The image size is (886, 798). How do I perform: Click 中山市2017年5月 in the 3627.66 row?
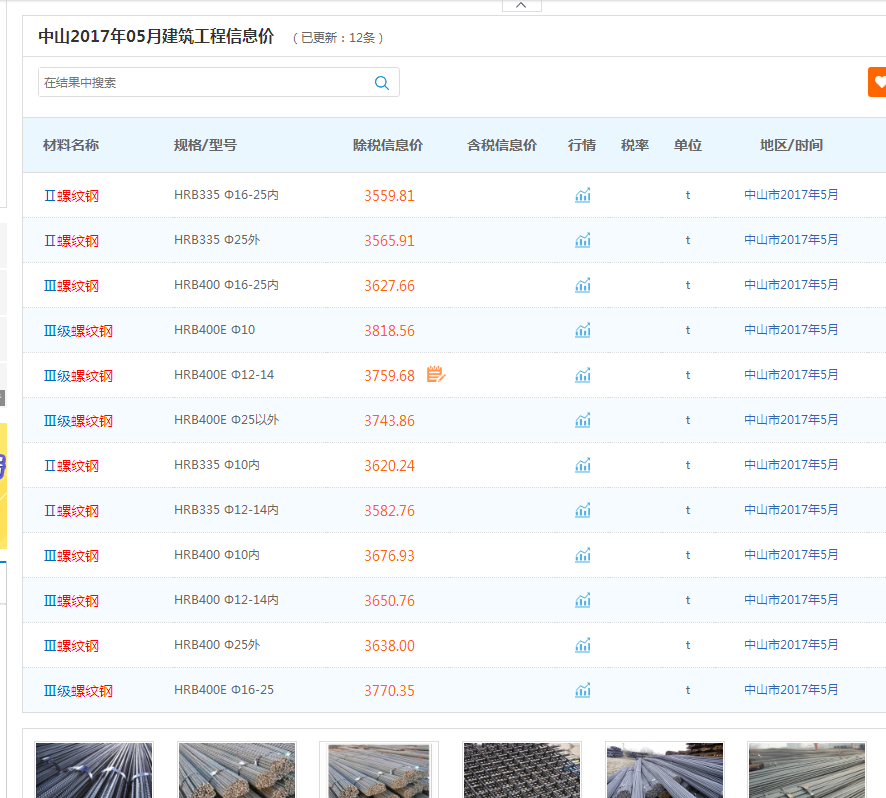[x=791, y=285]
